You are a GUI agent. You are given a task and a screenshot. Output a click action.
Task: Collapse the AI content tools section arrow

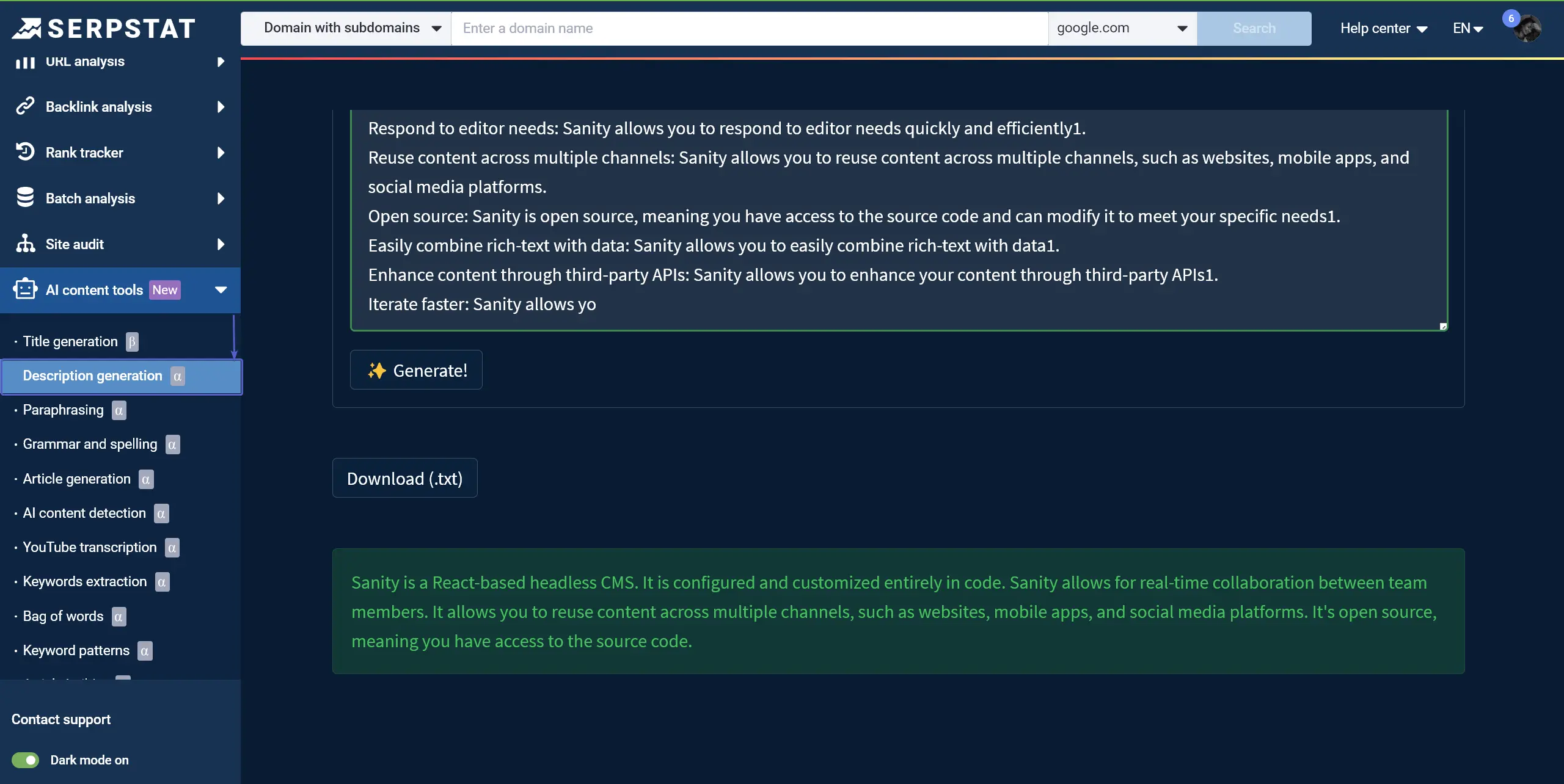[x=221, y=290]
